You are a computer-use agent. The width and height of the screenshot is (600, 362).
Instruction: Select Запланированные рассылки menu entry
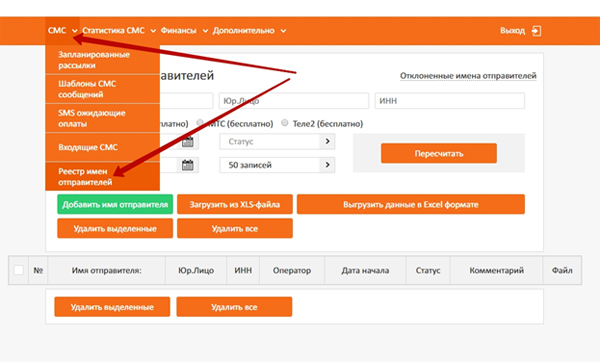click(x=103, y=60)
